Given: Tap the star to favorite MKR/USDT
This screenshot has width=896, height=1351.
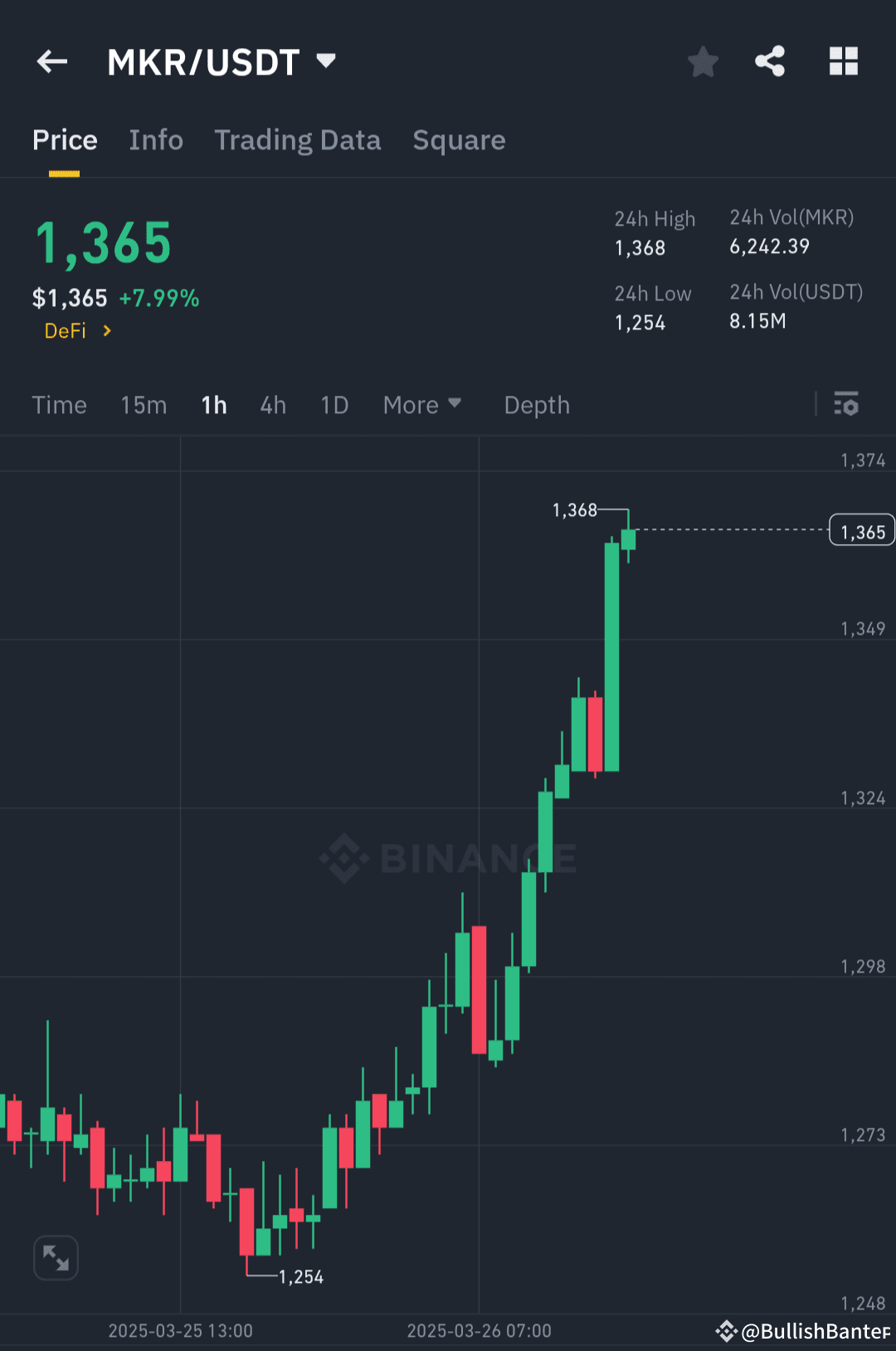Looking at the screenshot, I should (703, 61).
